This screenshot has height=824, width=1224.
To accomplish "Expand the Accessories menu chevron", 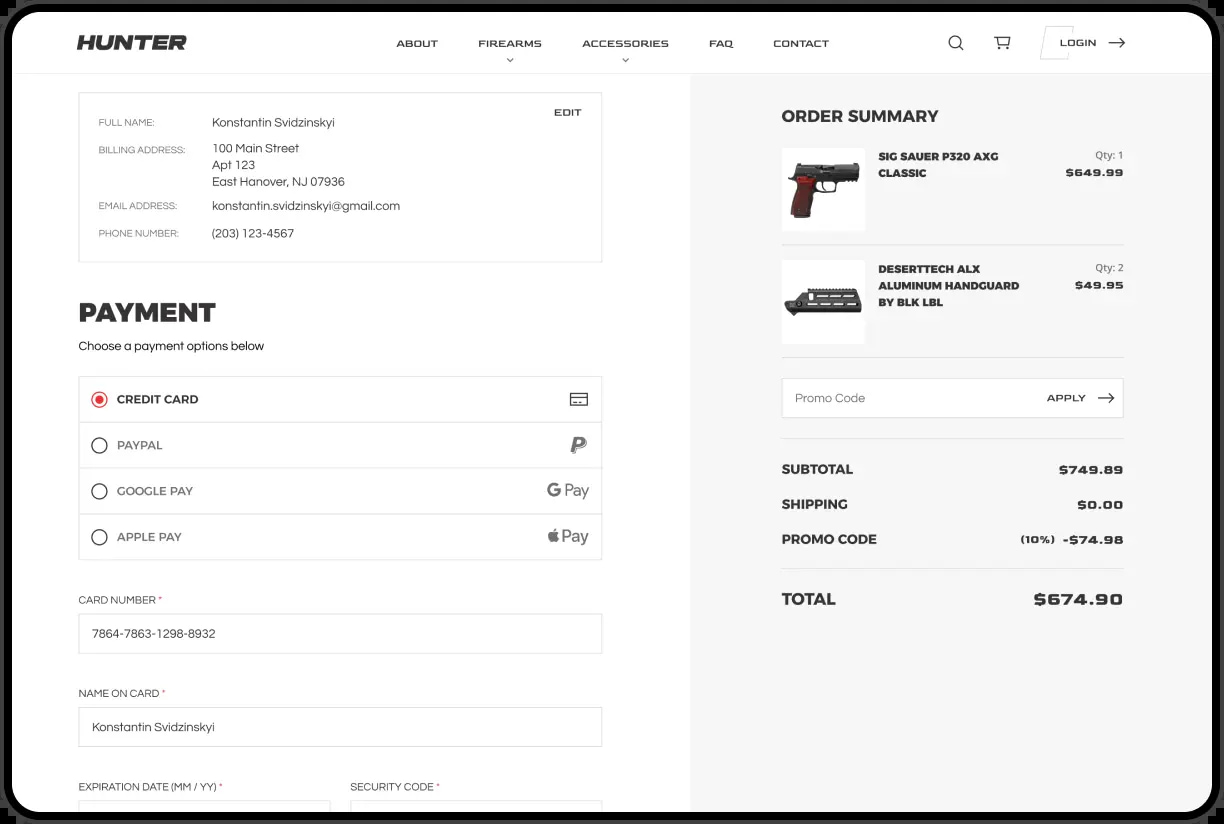I will (x=625, y=60).
